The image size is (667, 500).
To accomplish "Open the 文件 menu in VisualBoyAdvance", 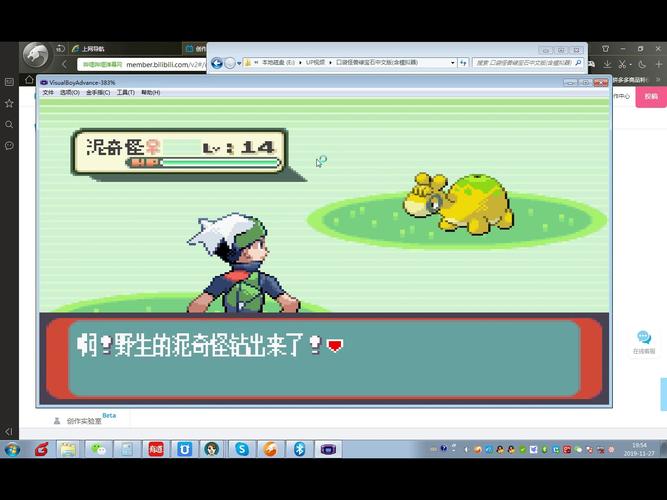I will point(48,92).
